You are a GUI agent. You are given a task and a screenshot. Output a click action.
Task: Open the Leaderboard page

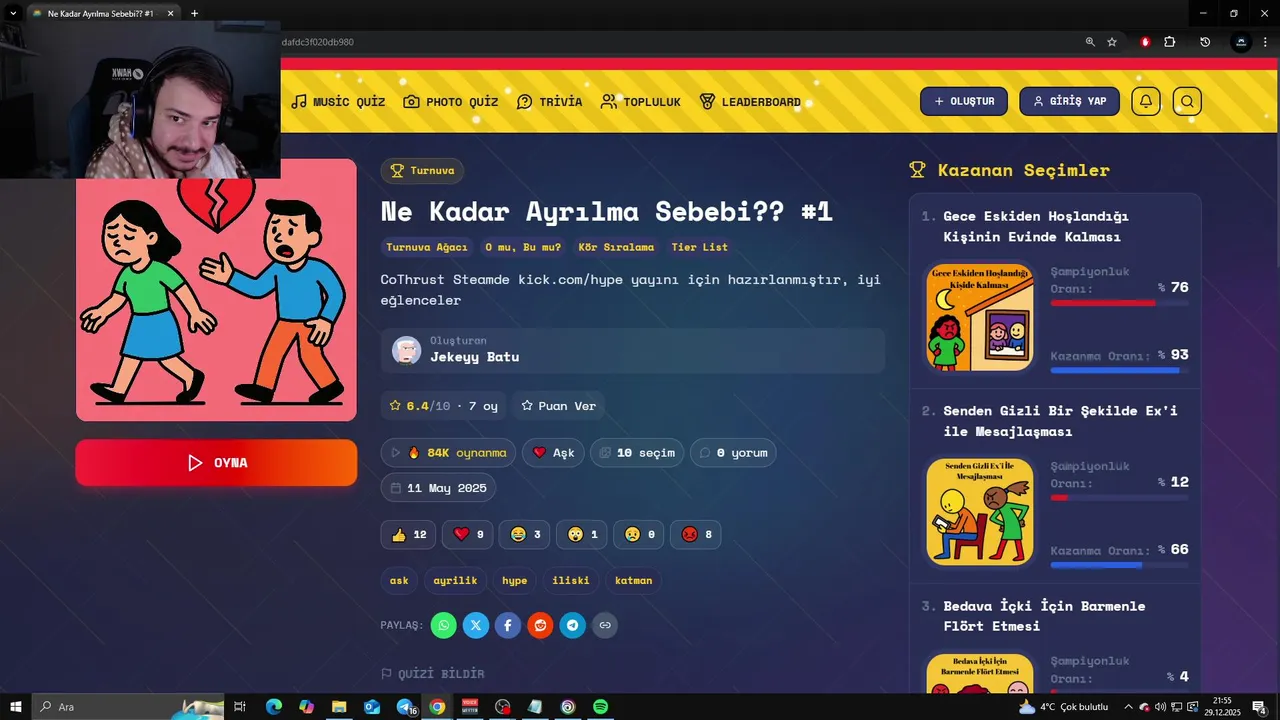click(x=750, y=102)
